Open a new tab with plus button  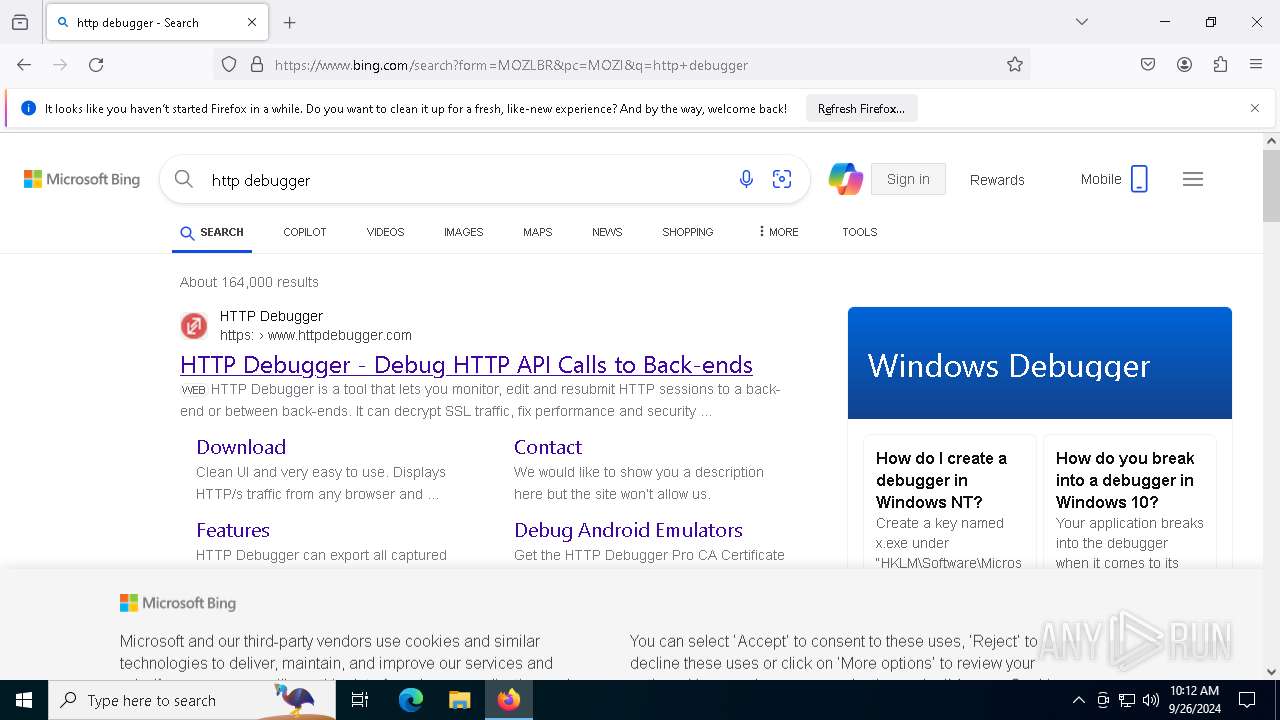(290, 22)
